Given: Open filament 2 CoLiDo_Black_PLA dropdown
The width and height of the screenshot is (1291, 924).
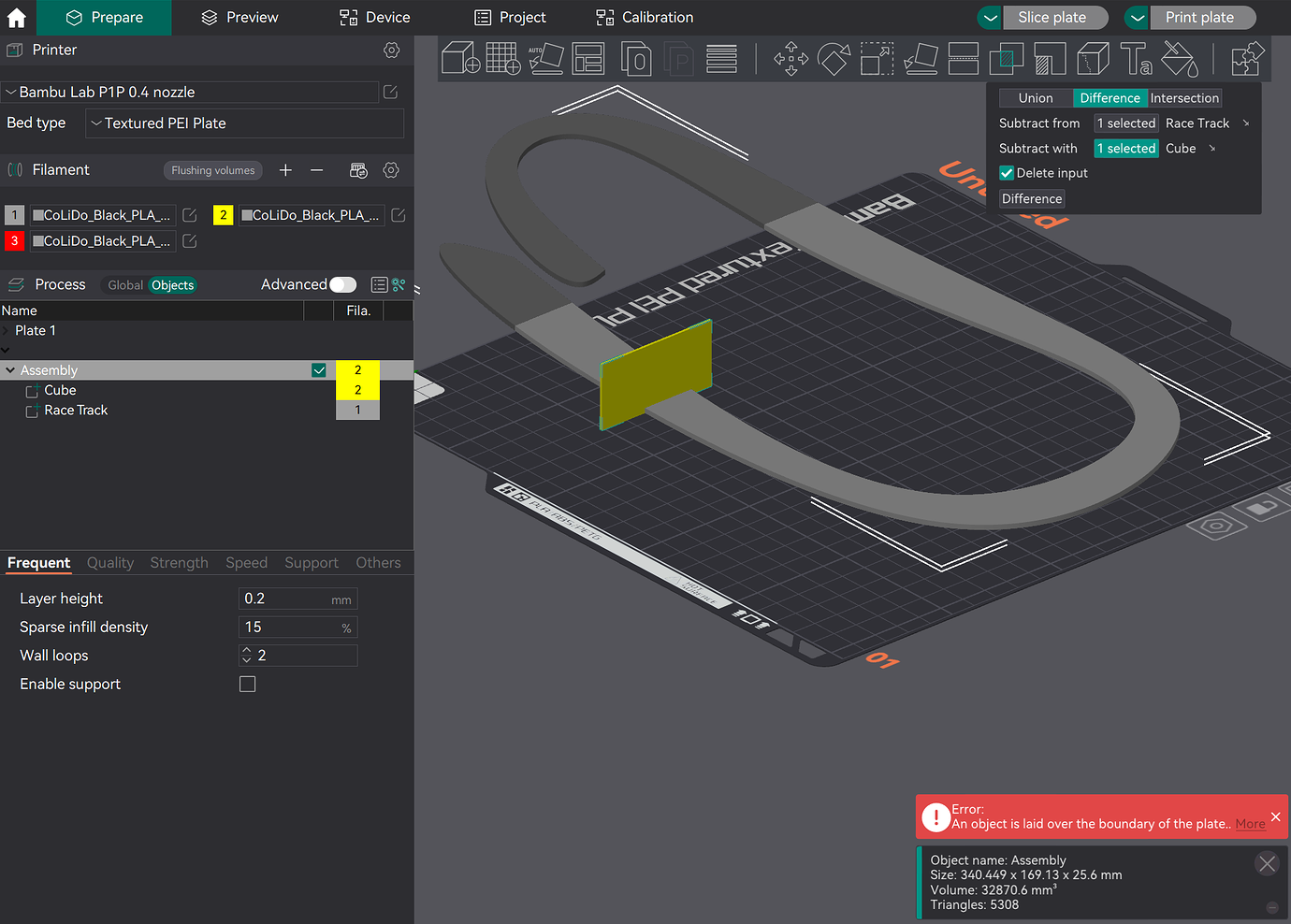Looking at the screenshot, I should (311, 215).
